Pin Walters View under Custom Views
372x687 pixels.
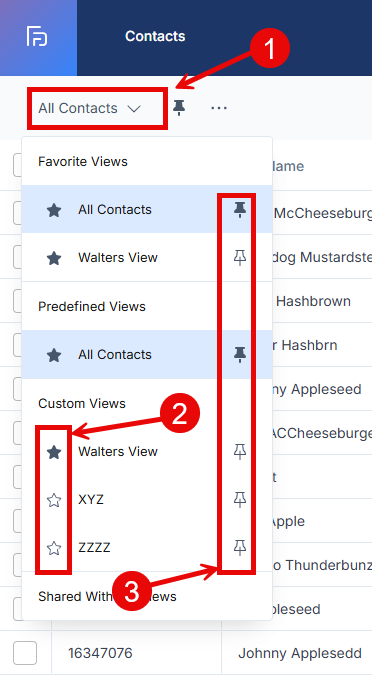(x=239, y=451)
